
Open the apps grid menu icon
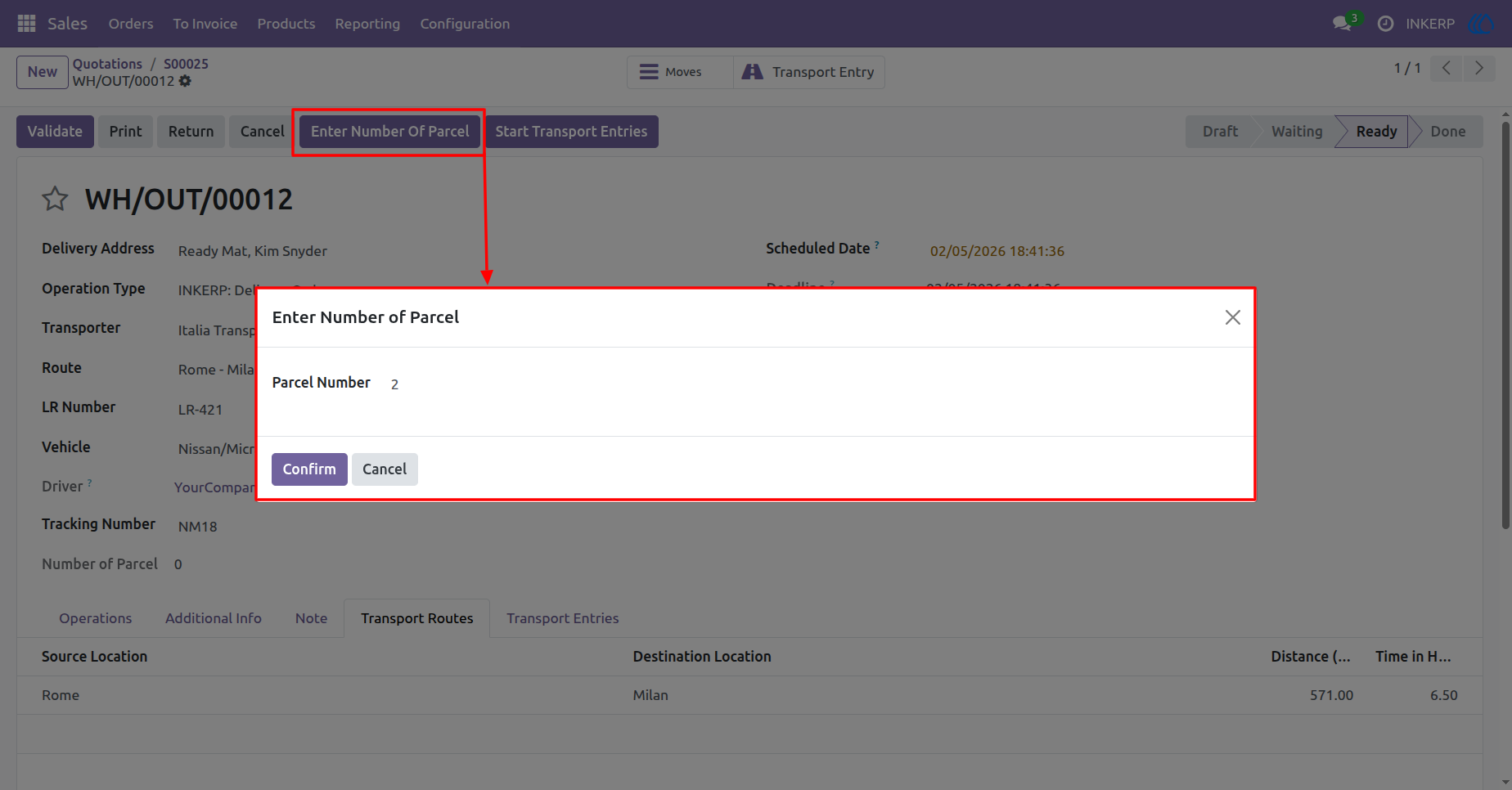26,24
